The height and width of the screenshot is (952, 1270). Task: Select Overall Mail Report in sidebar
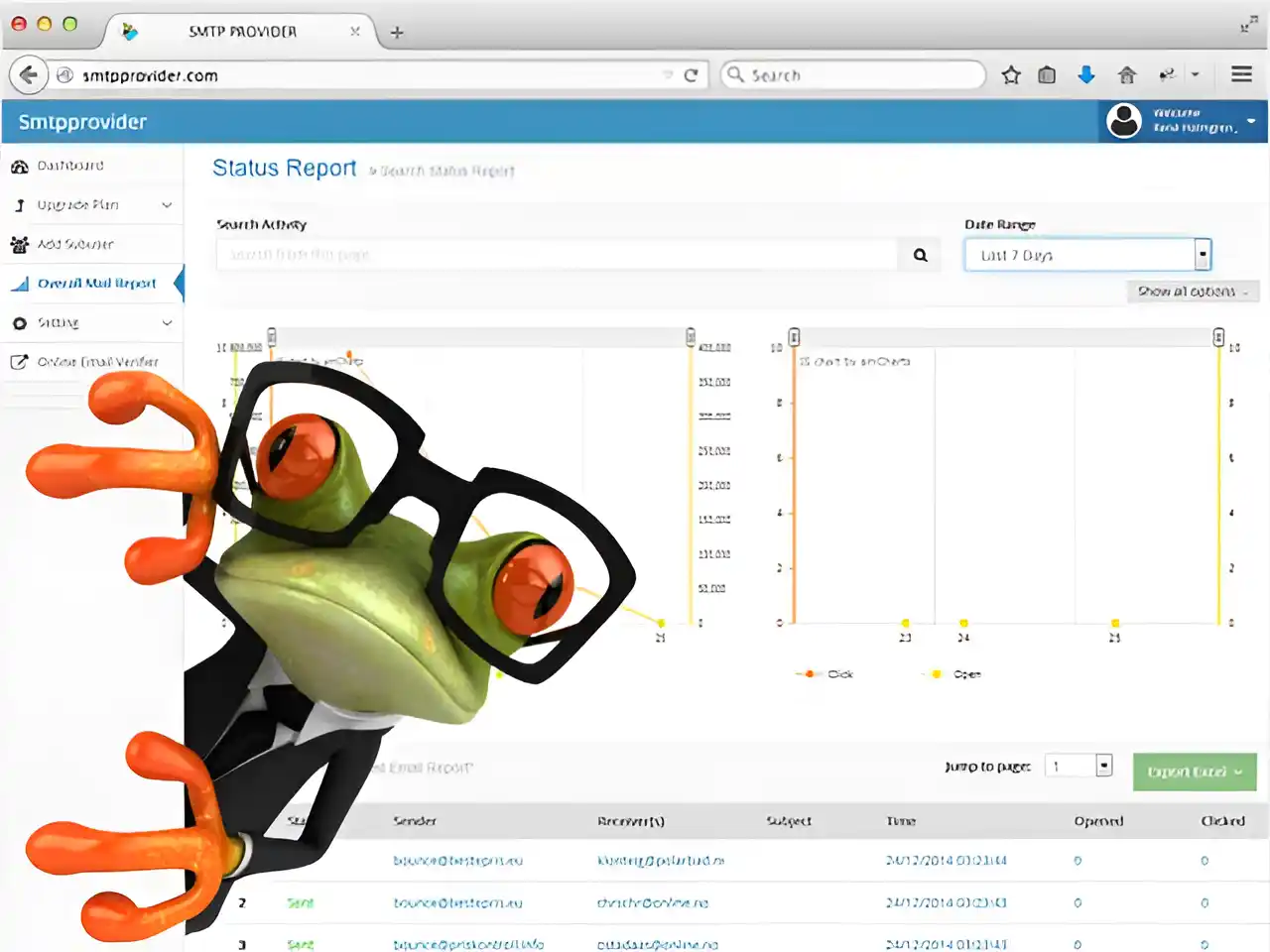(96, 284)
